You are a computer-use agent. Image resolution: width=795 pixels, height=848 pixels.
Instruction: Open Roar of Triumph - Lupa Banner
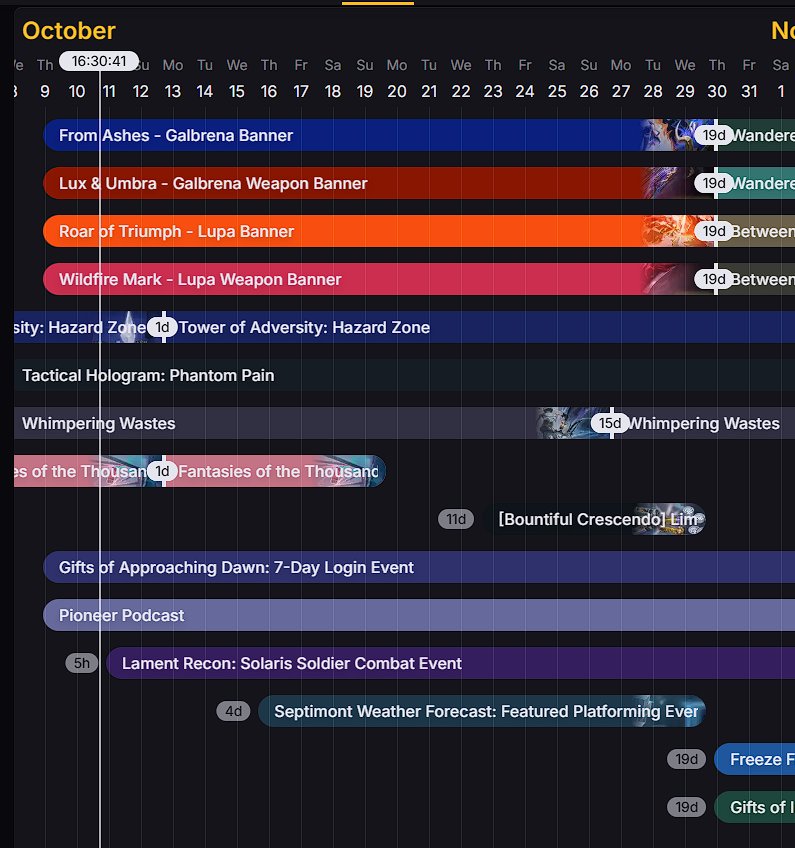[379, 231]
